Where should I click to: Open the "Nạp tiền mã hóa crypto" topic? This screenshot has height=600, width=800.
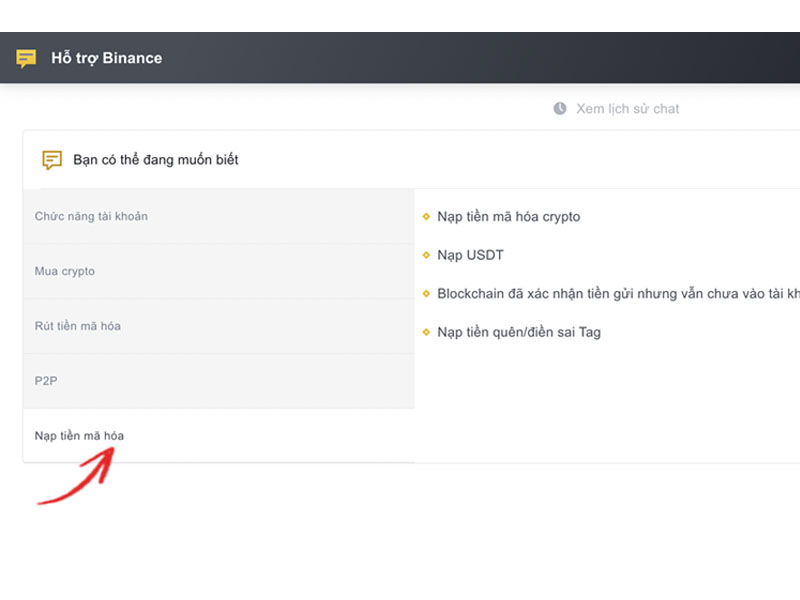tap(509, 217)
